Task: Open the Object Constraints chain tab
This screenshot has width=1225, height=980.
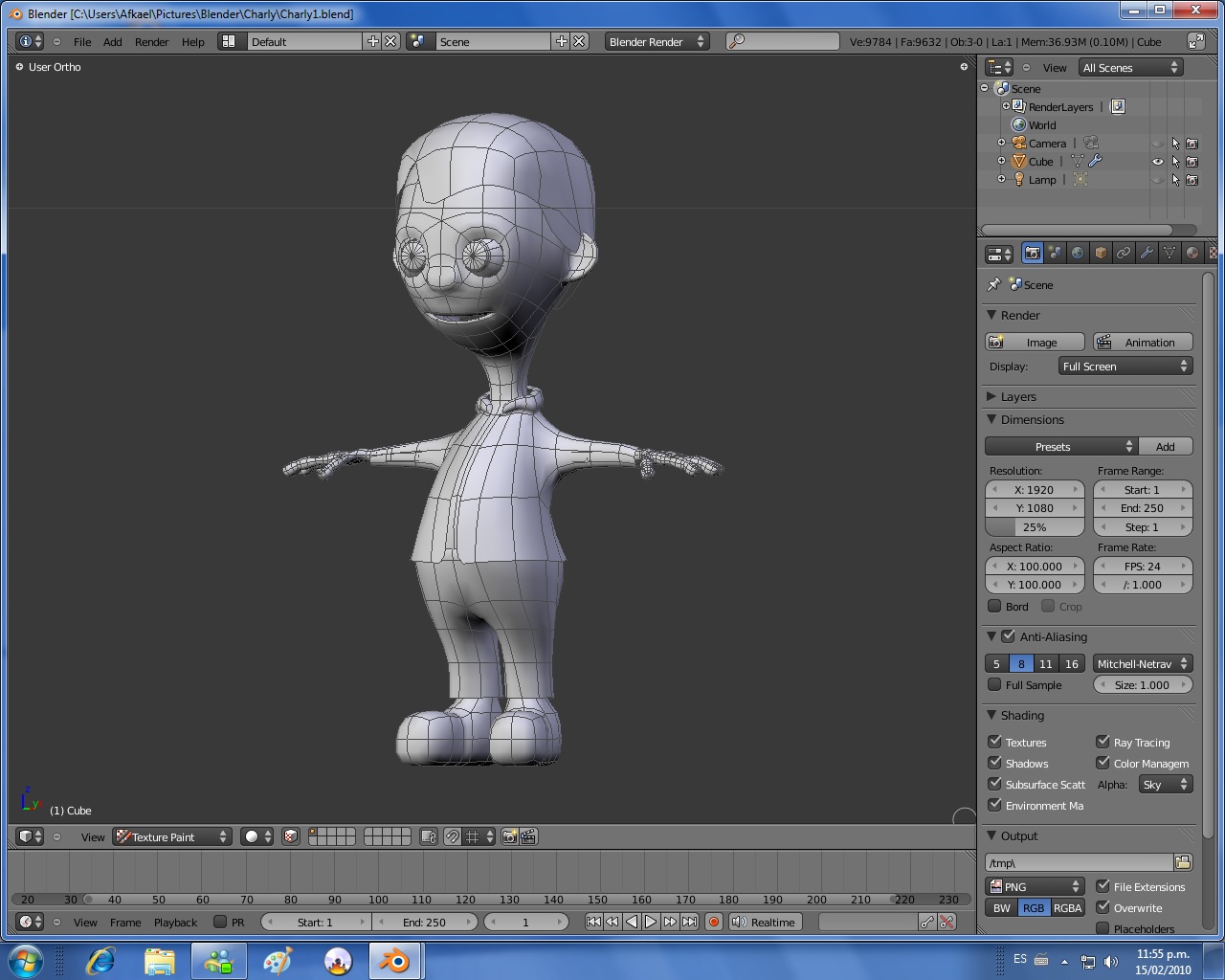Action: [x=1124, y=254]
